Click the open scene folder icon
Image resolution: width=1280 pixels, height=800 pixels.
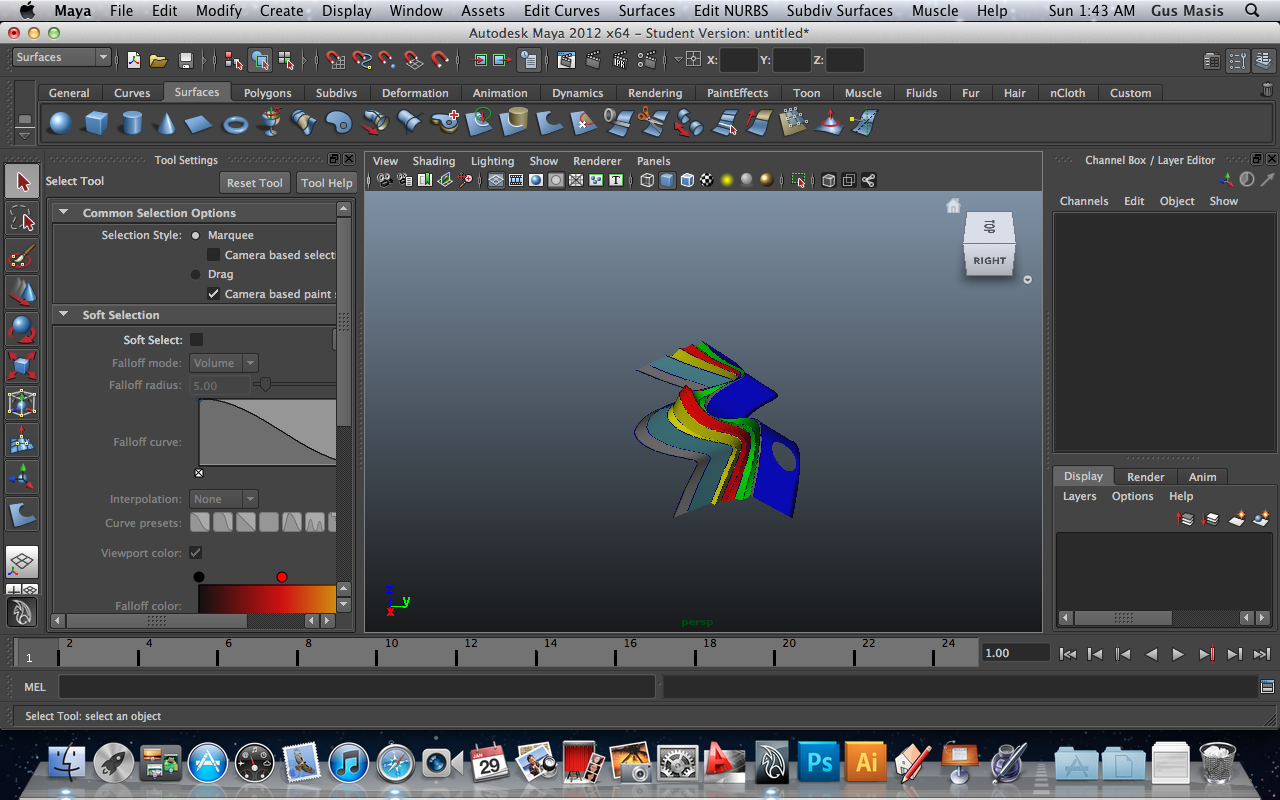click(x=158, y=60)
